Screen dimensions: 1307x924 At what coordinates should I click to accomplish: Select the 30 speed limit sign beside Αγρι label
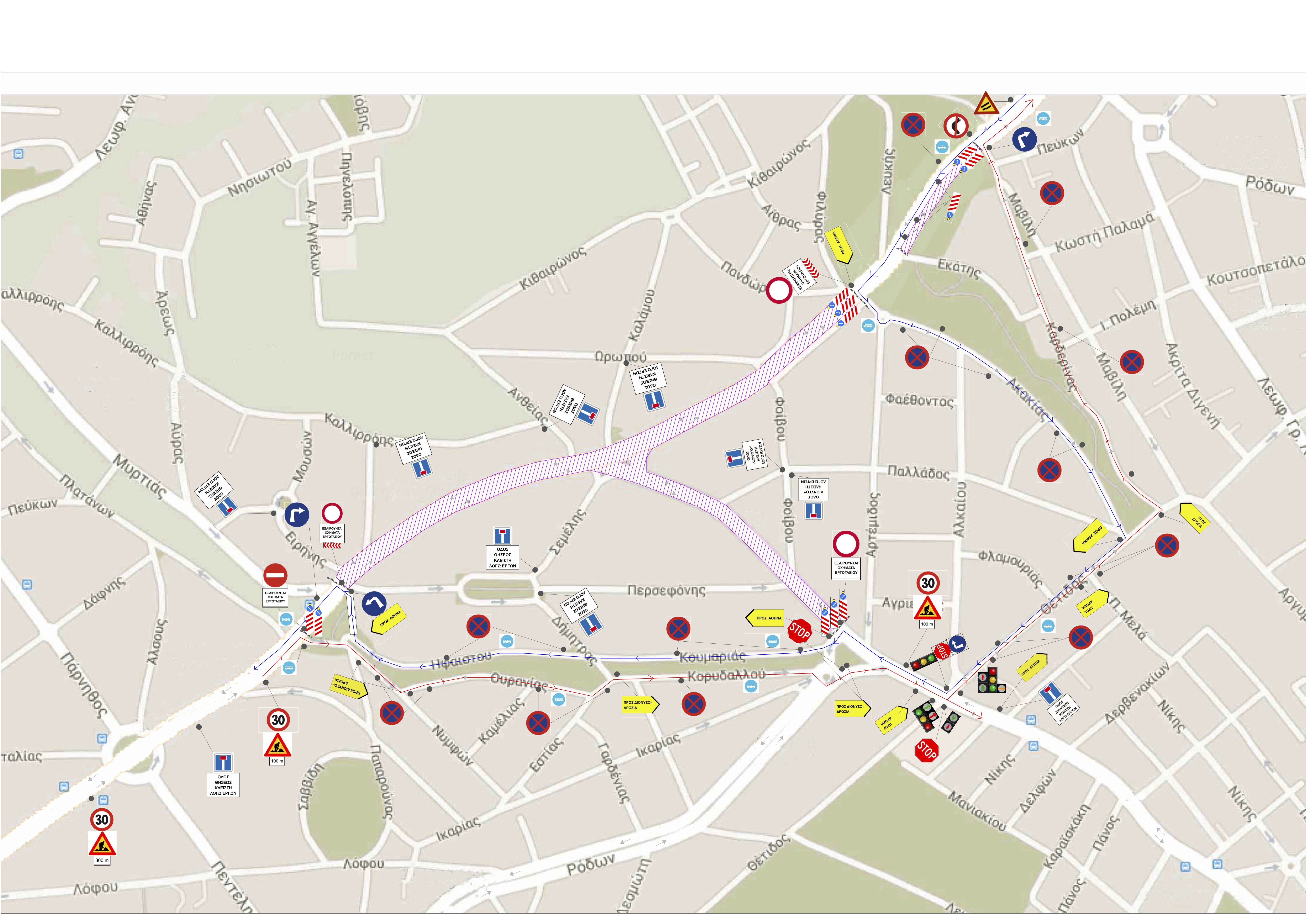click(928, 583)
